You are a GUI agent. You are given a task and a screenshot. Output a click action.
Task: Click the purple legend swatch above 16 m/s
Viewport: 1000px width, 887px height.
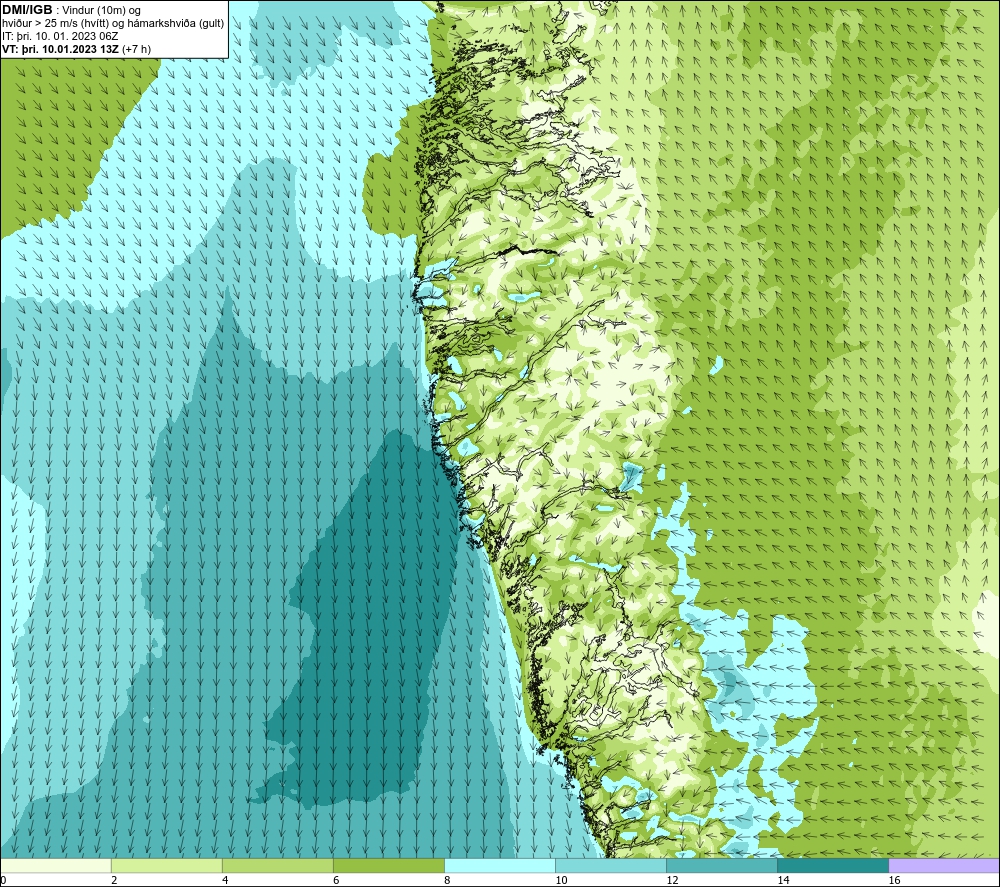(x=944, y=865)
